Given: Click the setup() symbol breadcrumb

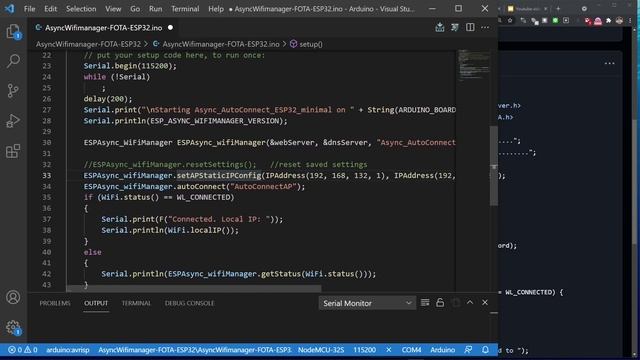Looking at the screenshot, I should (311, 44).
